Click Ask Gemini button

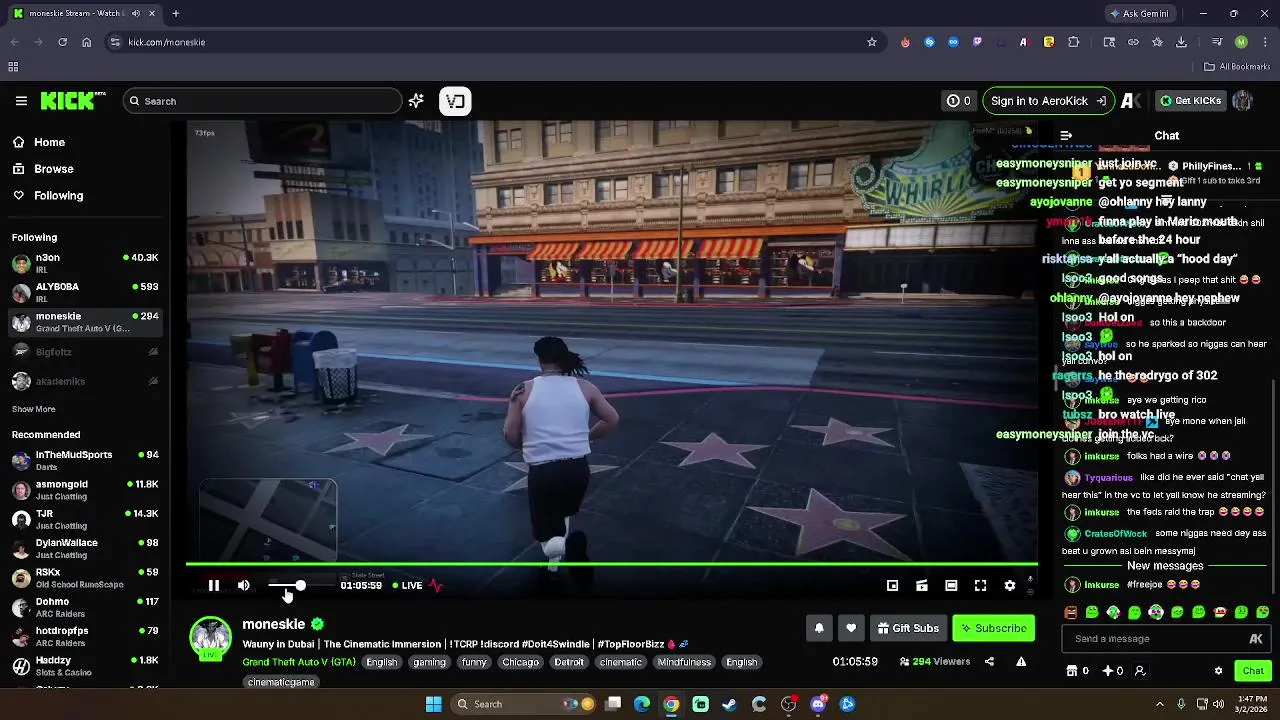(1138, 14)
